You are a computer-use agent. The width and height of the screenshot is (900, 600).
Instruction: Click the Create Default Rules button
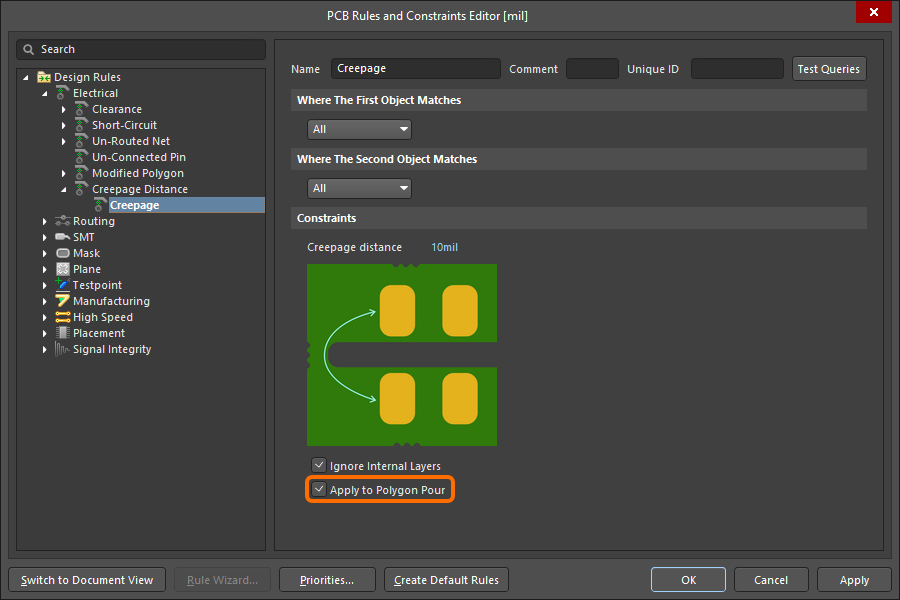446,580
